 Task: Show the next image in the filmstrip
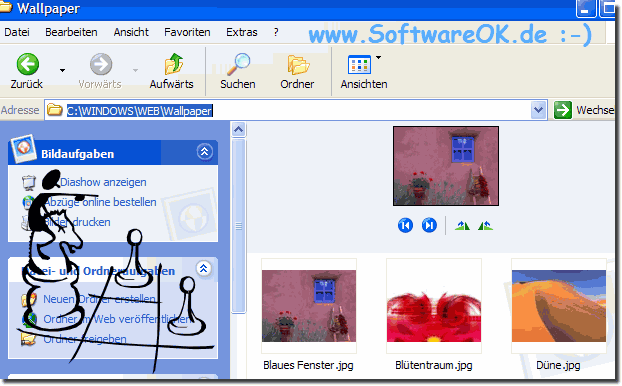pos(429,225)
